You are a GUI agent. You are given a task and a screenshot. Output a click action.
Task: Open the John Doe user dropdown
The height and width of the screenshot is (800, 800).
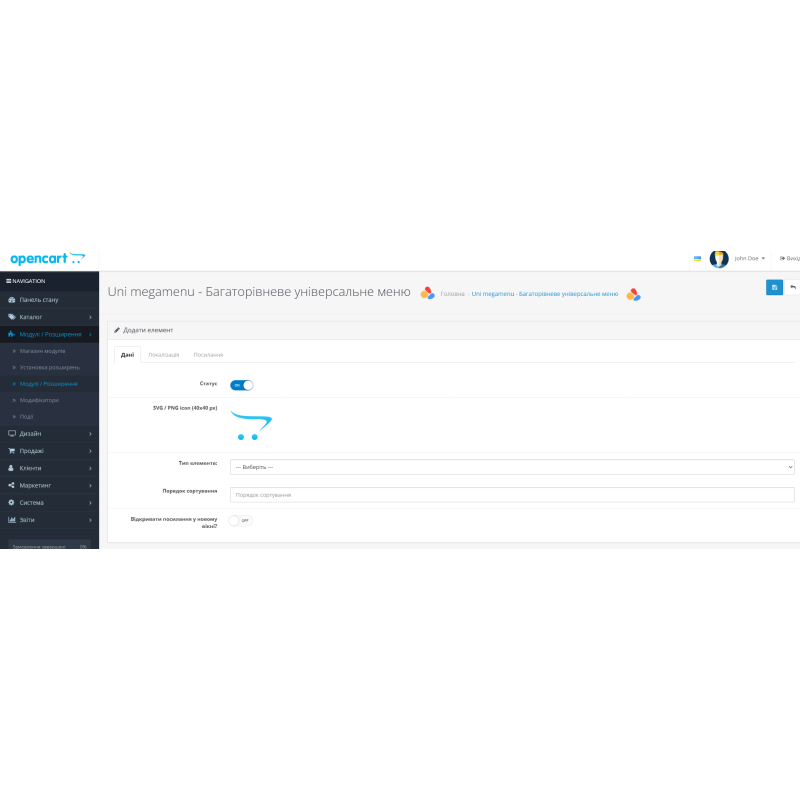(x=749, y=258)
